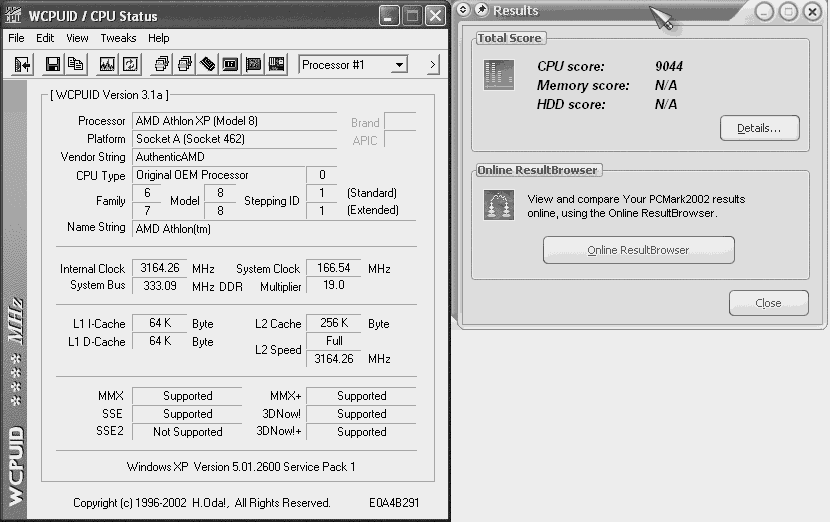Viewport: 830px width, 522px height.
Task: Open the Help menu
Action: (158, 38)
